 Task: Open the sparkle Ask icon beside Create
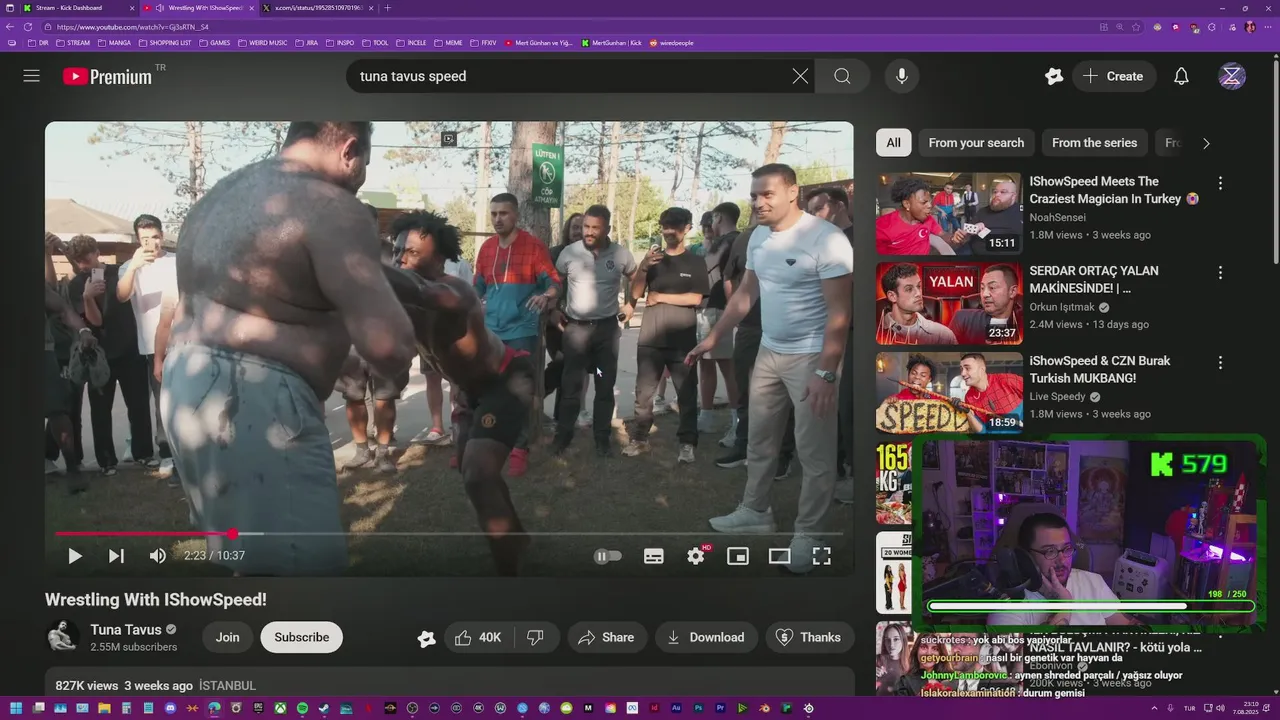(x=1054, y=76)
